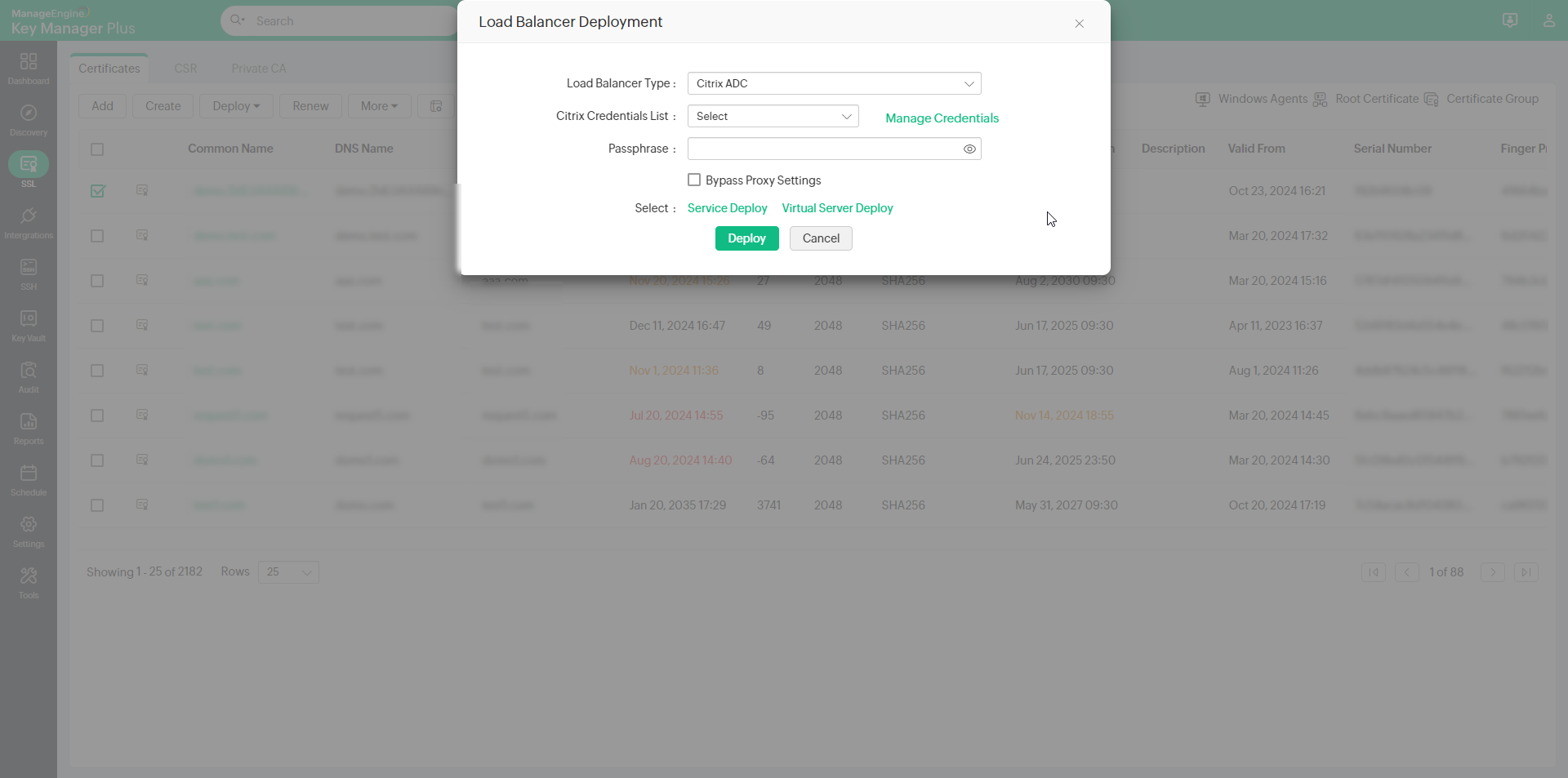
Task: Check the row valid from Apr 11, 2023 16:37
Action: [97, 326]
